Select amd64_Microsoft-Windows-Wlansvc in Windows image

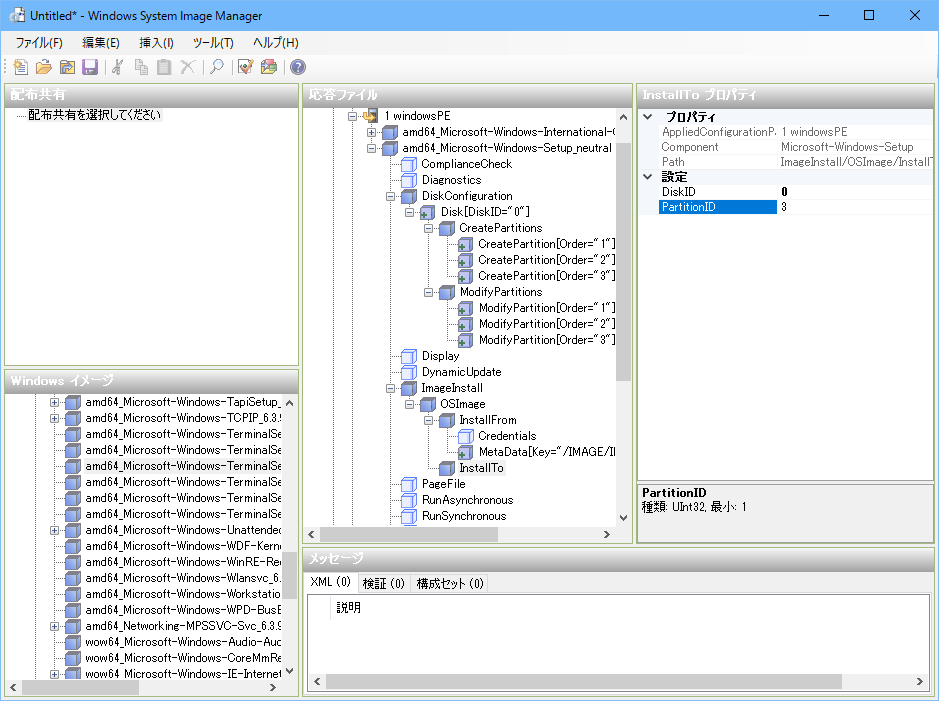click(183, 578)
